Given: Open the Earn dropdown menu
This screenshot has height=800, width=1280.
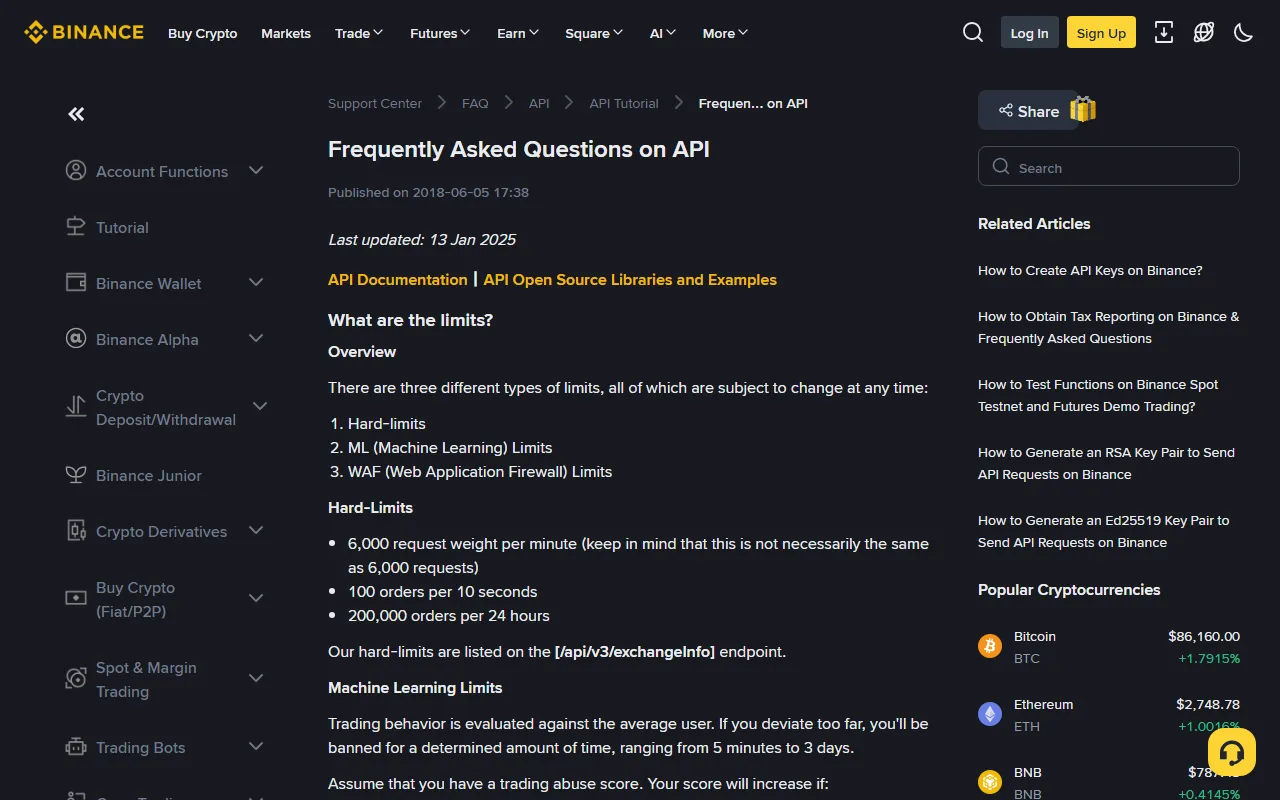Looking at the screenshot, I should pyautogui.click(x=518, y=33).
